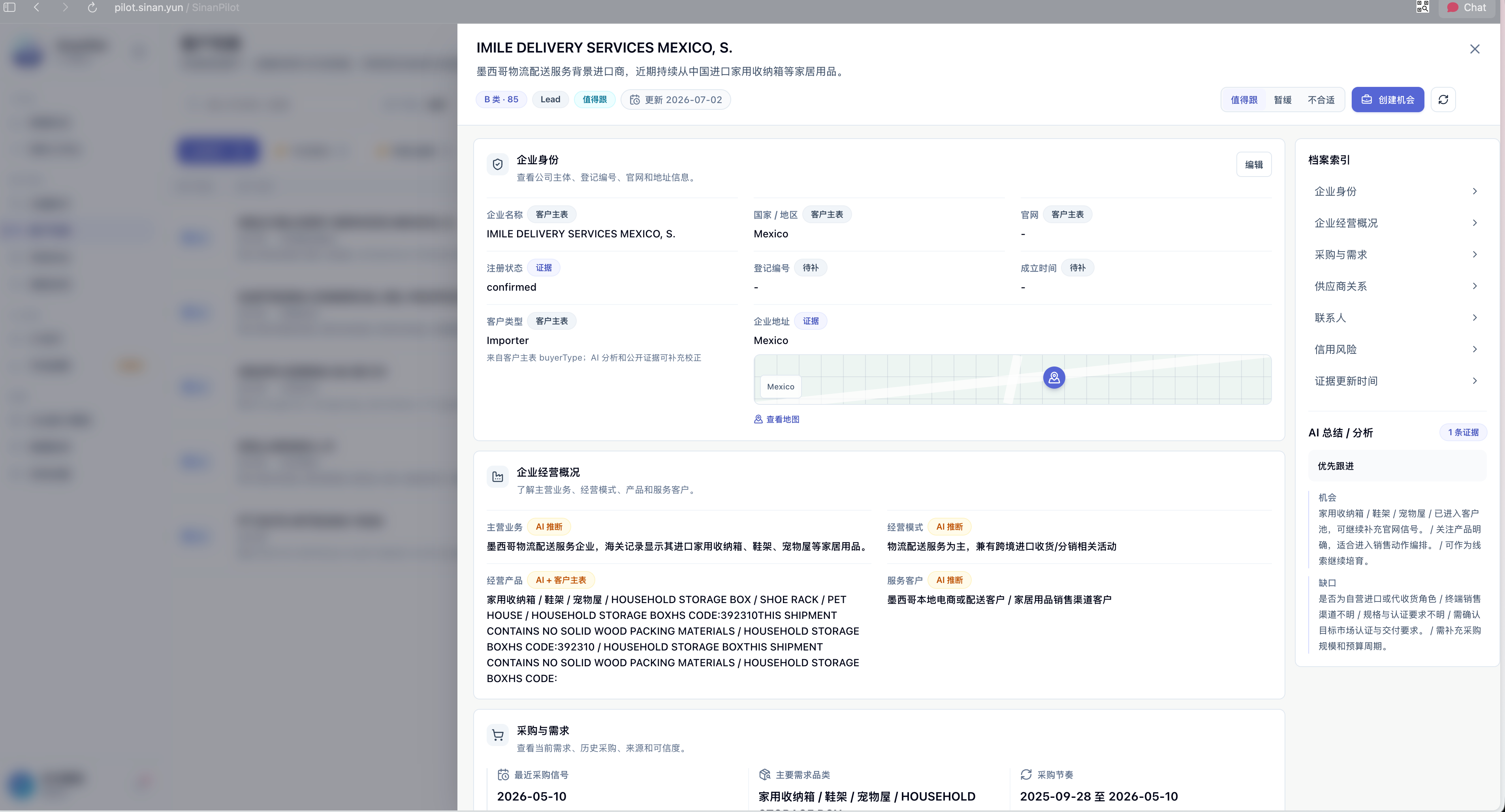This screenshot has height=812, width=1505.
Task: Click the AI 推断 badge beside 经营模式
Action: (x=950, y=527)
